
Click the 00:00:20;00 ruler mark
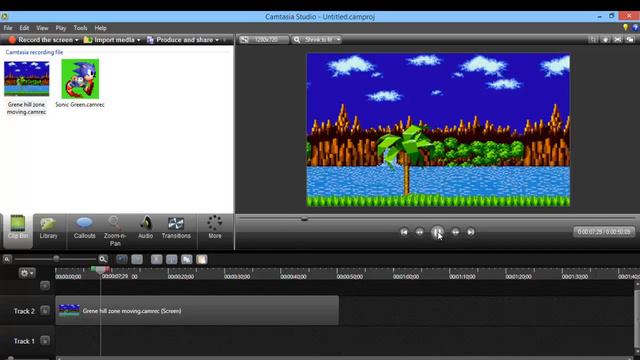click(x=181, y=276)
